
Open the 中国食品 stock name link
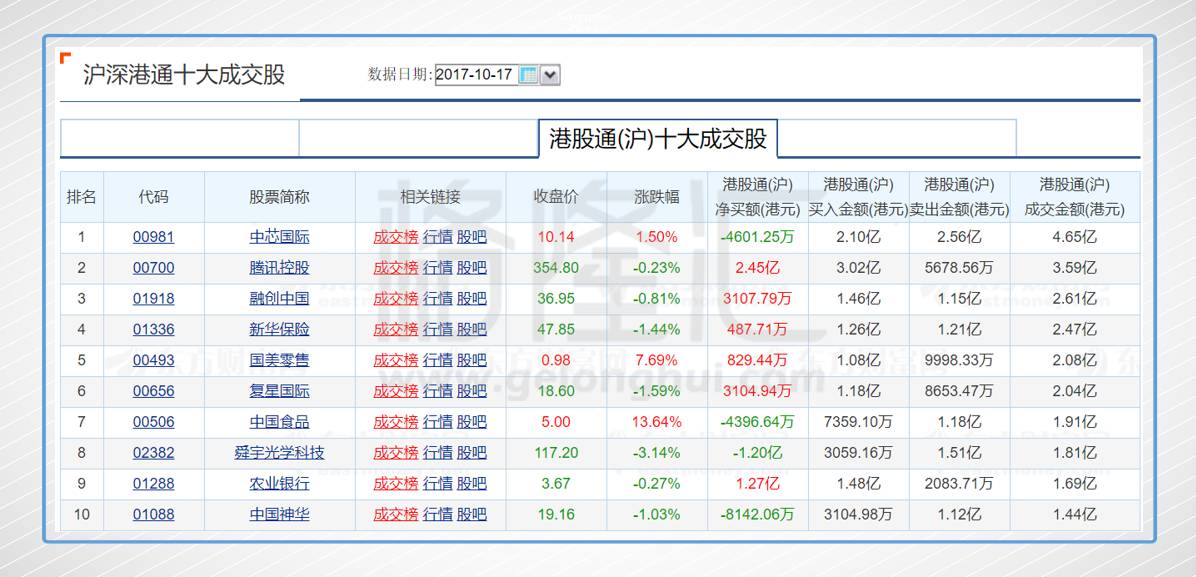pos(279,422)
